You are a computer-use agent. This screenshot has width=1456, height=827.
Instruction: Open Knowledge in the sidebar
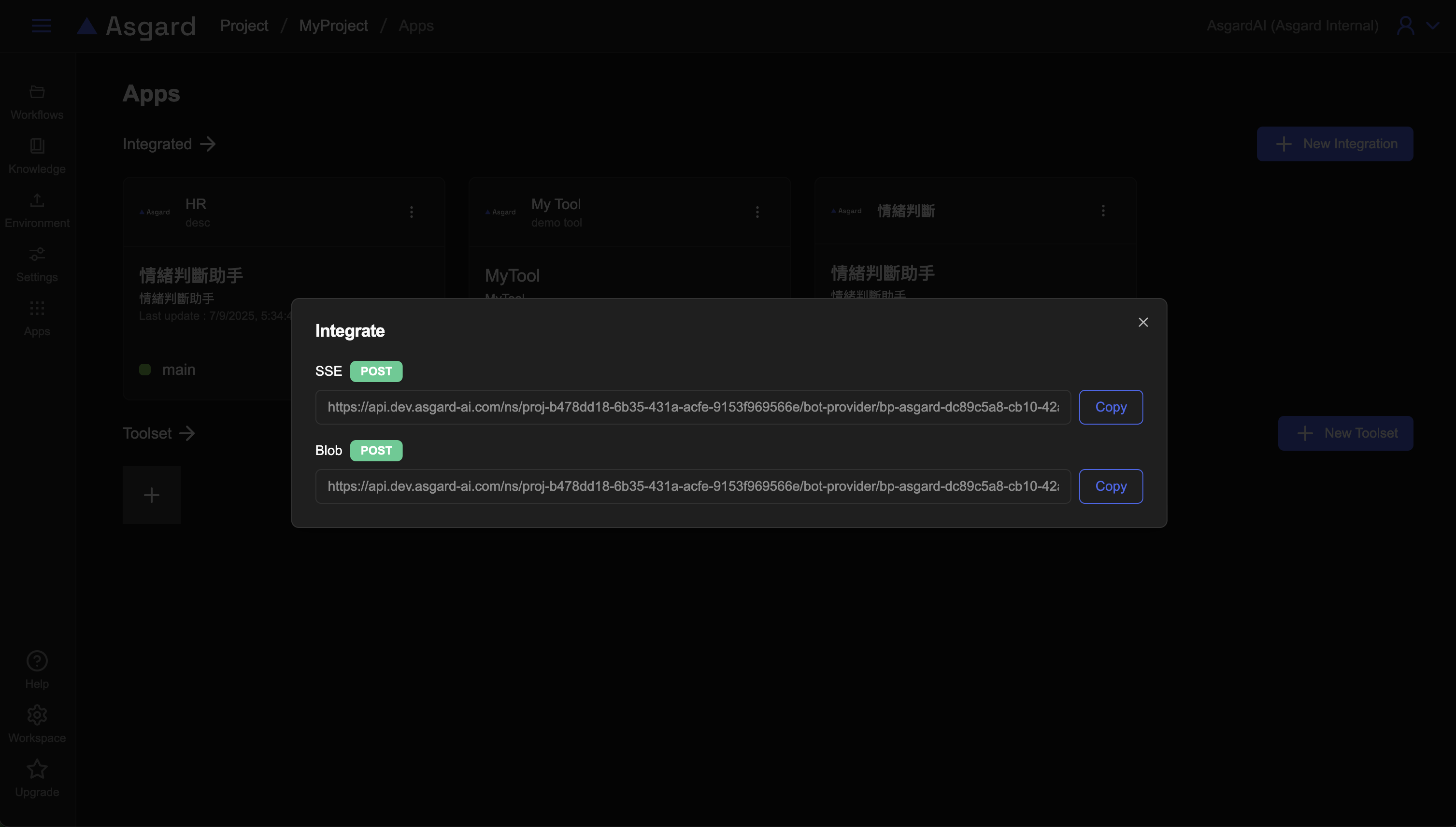[x=37, y=156]
